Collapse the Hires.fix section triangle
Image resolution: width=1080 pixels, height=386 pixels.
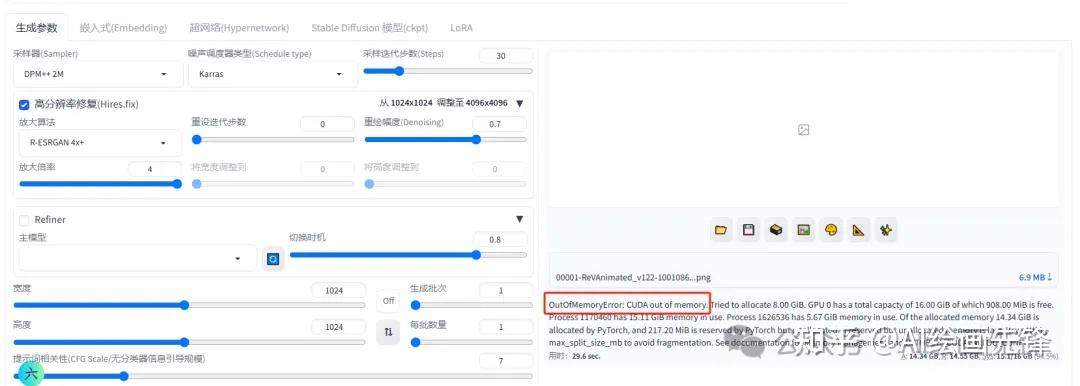click(x=520, y=103)
